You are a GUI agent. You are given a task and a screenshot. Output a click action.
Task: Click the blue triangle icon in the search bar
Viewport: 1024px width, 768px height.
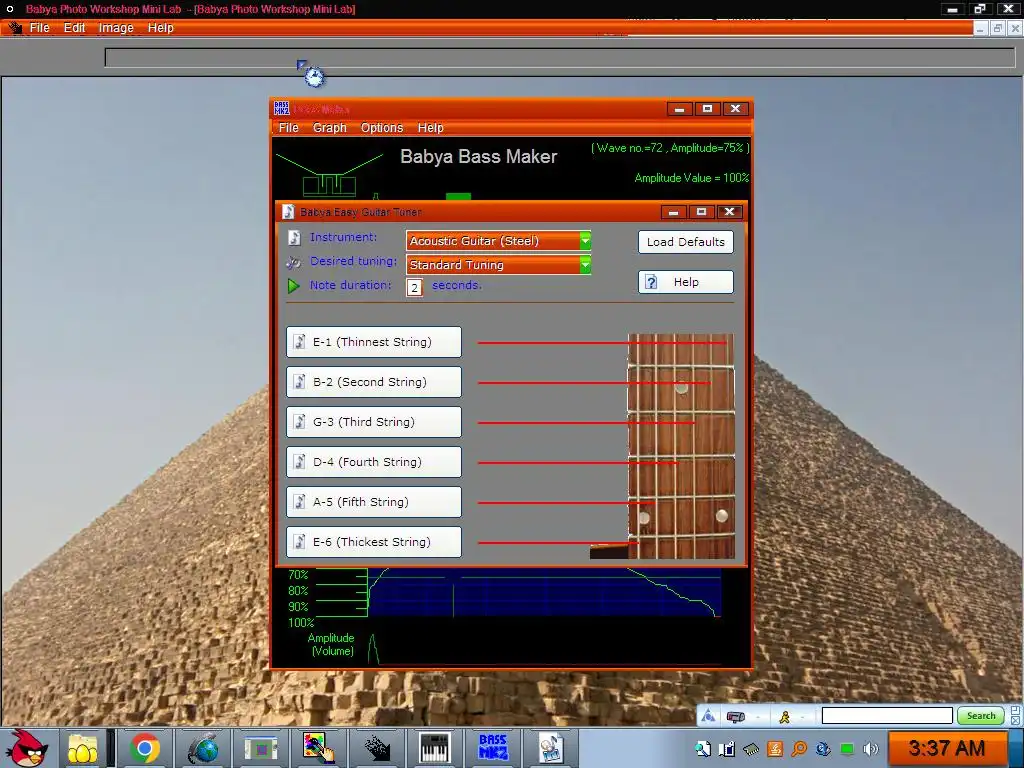[x=709, y=716]
